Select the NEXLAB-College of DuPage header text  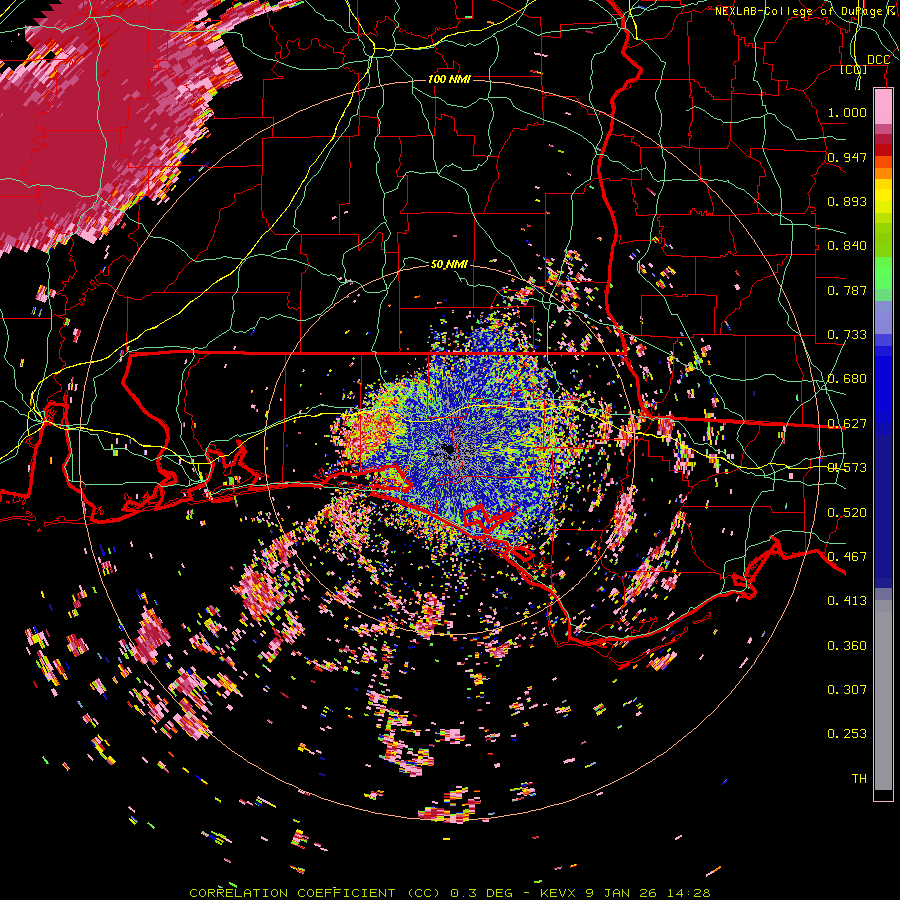tap(800, 11)
